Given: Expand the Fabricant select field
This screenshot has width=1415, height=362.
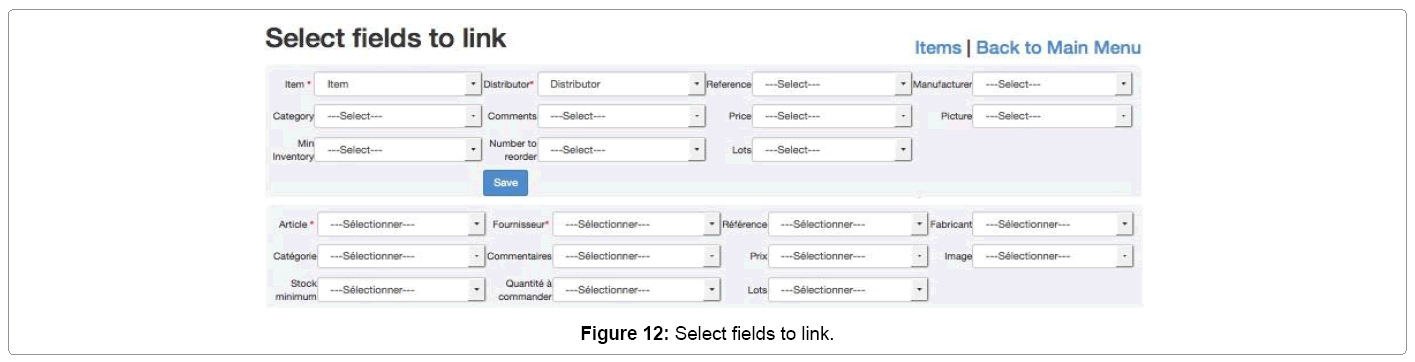Looking at the screenshot, I should coord(1053,225).
